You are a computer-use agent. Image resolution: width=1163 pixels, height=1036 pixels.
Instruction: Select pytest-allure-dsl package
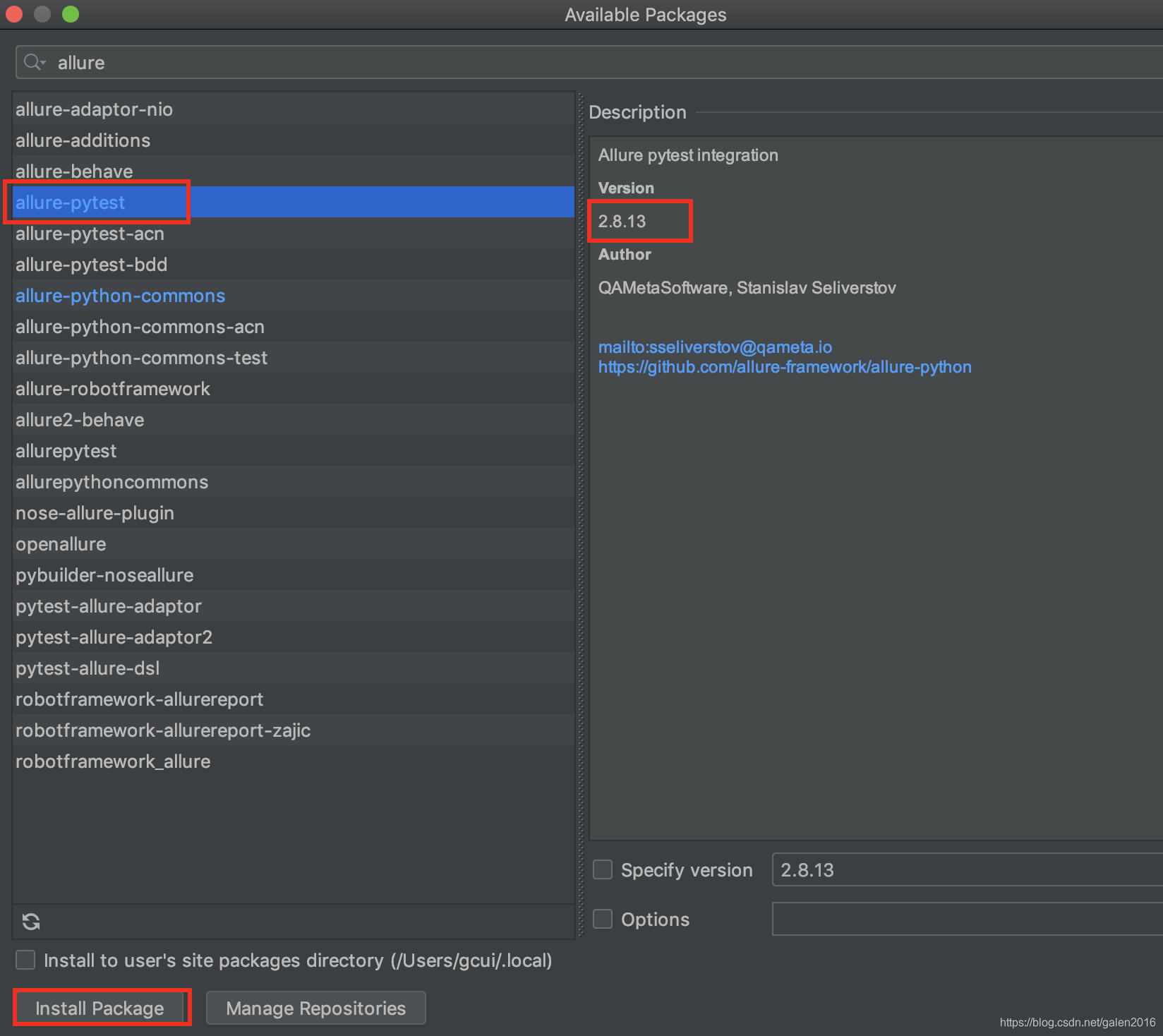pos(294,668)
